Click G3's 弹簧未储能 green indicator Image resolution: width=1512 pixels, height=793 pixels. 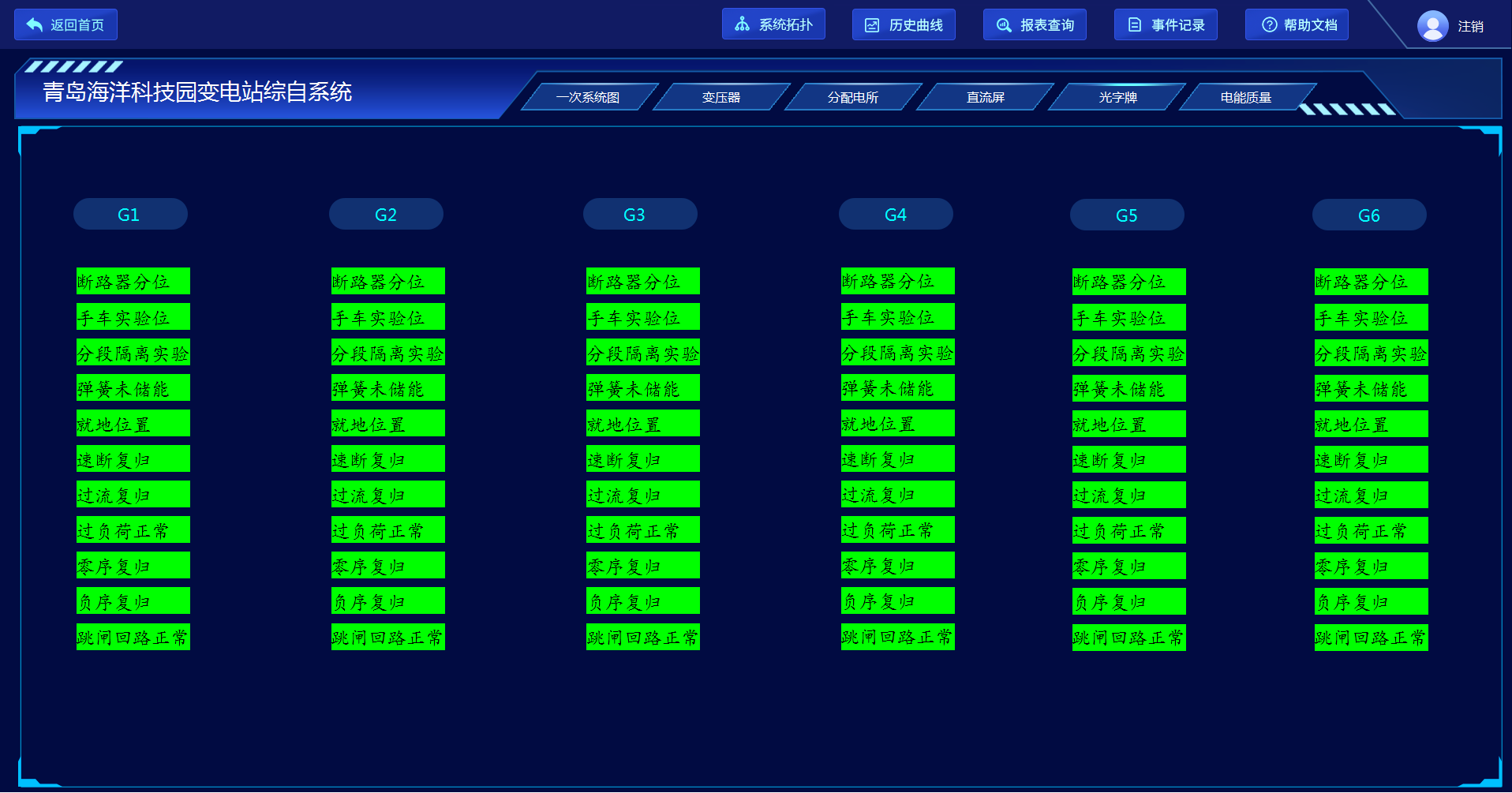click(x=642, y=388)
